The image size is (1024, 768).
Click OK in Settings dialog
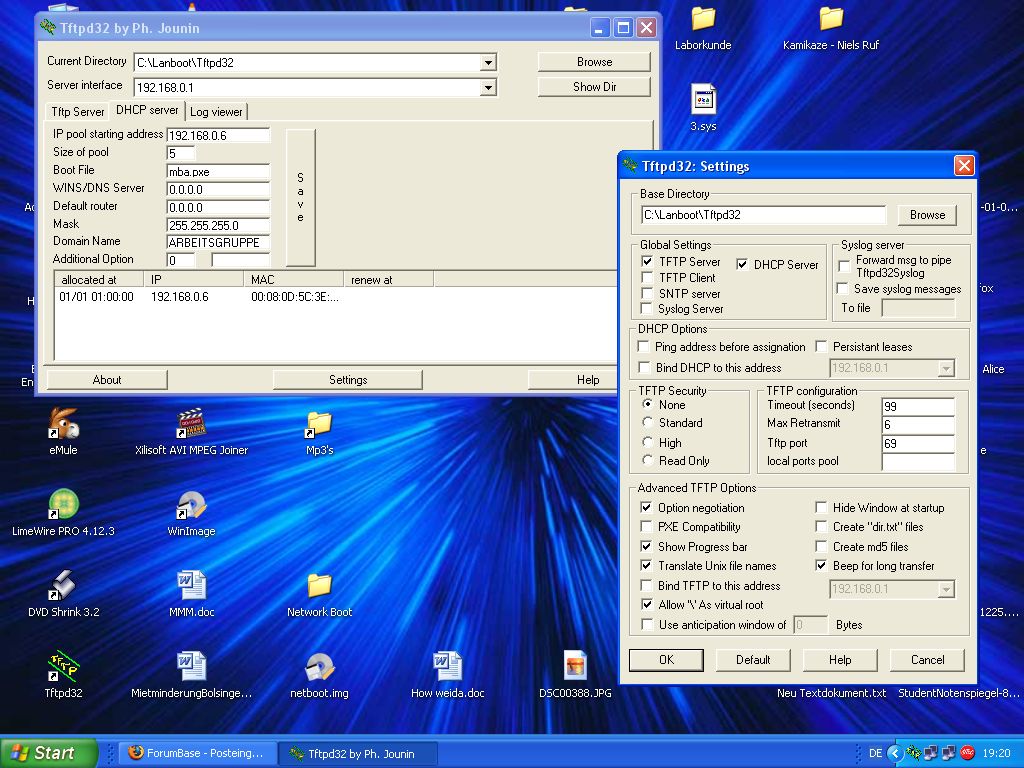click(x=666, y=660)
